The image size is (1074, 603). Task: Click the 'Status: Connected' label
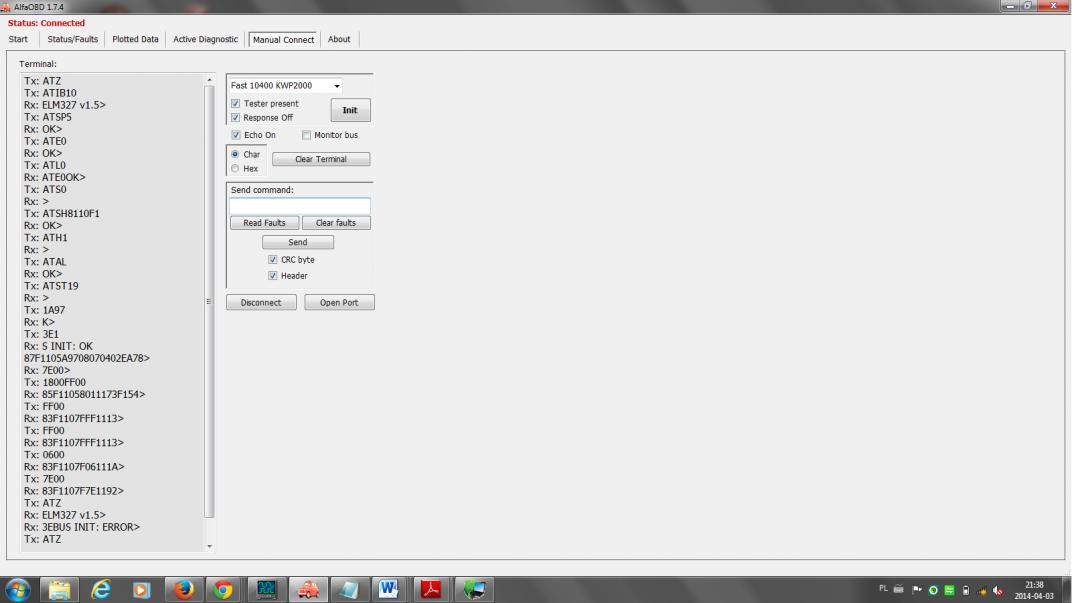click(x=47, y=23)
